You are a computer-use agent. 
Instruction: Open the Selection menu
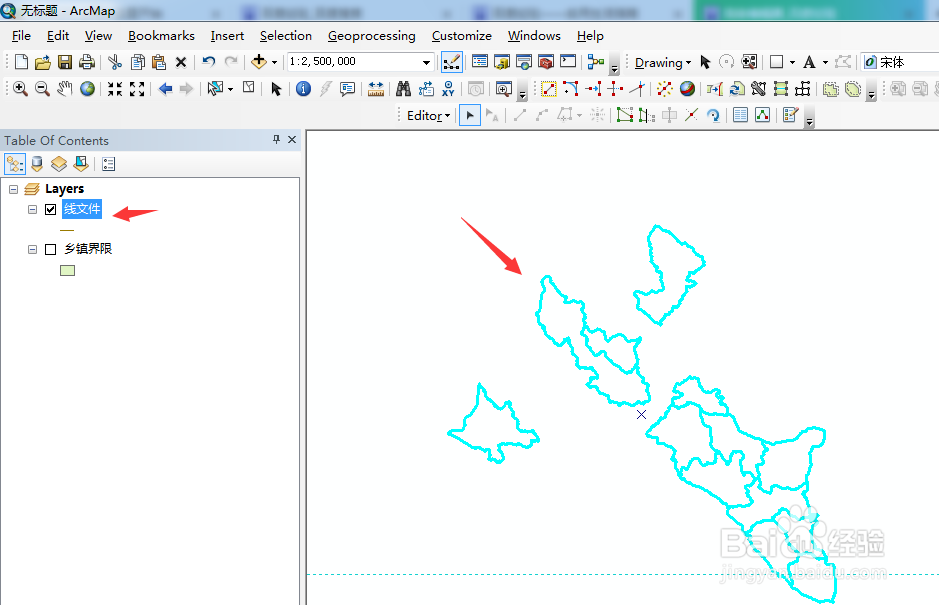point(286,35)
